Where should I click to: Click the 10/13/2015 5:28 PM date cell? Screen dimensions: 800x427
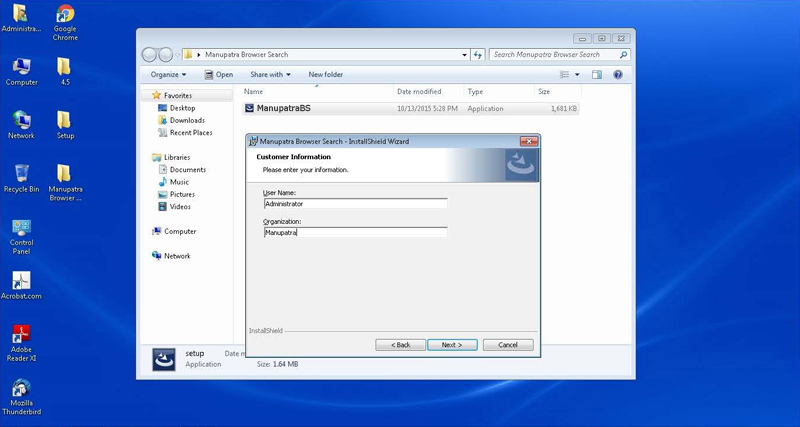[428, 109]
